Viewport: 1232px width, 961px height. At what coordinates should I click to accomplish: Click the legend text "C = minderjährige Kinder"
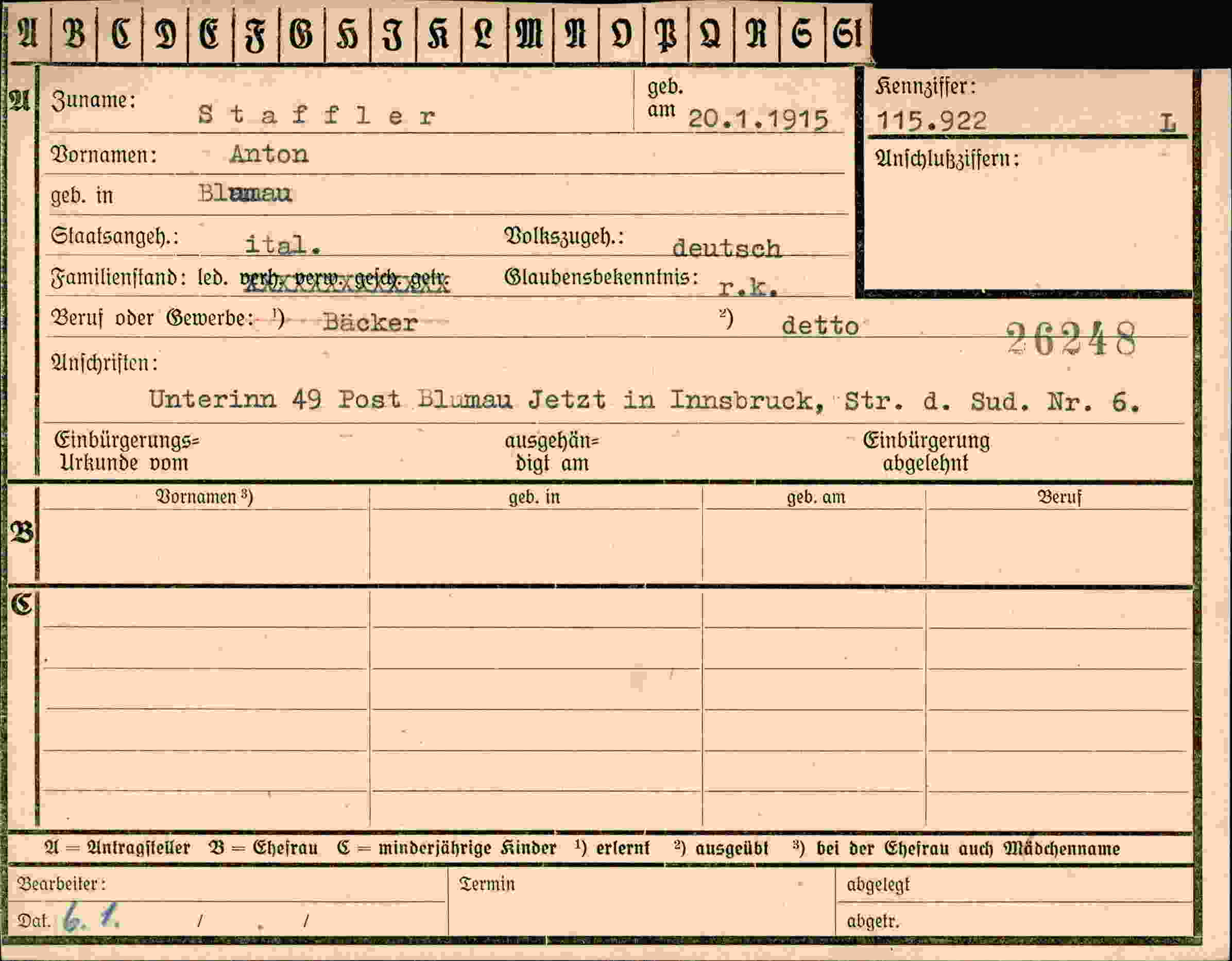pos(446,848)
